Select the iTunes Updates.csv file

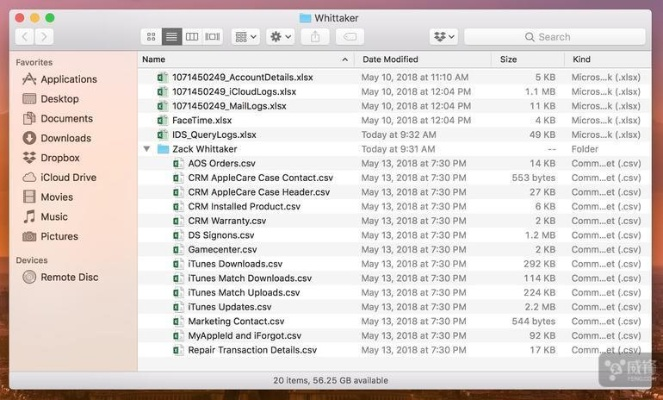pyautogui.click(x=229, y=307)
